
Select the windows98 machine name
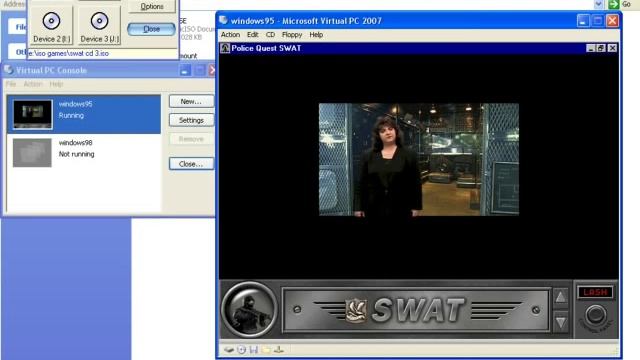click(76, 142)
